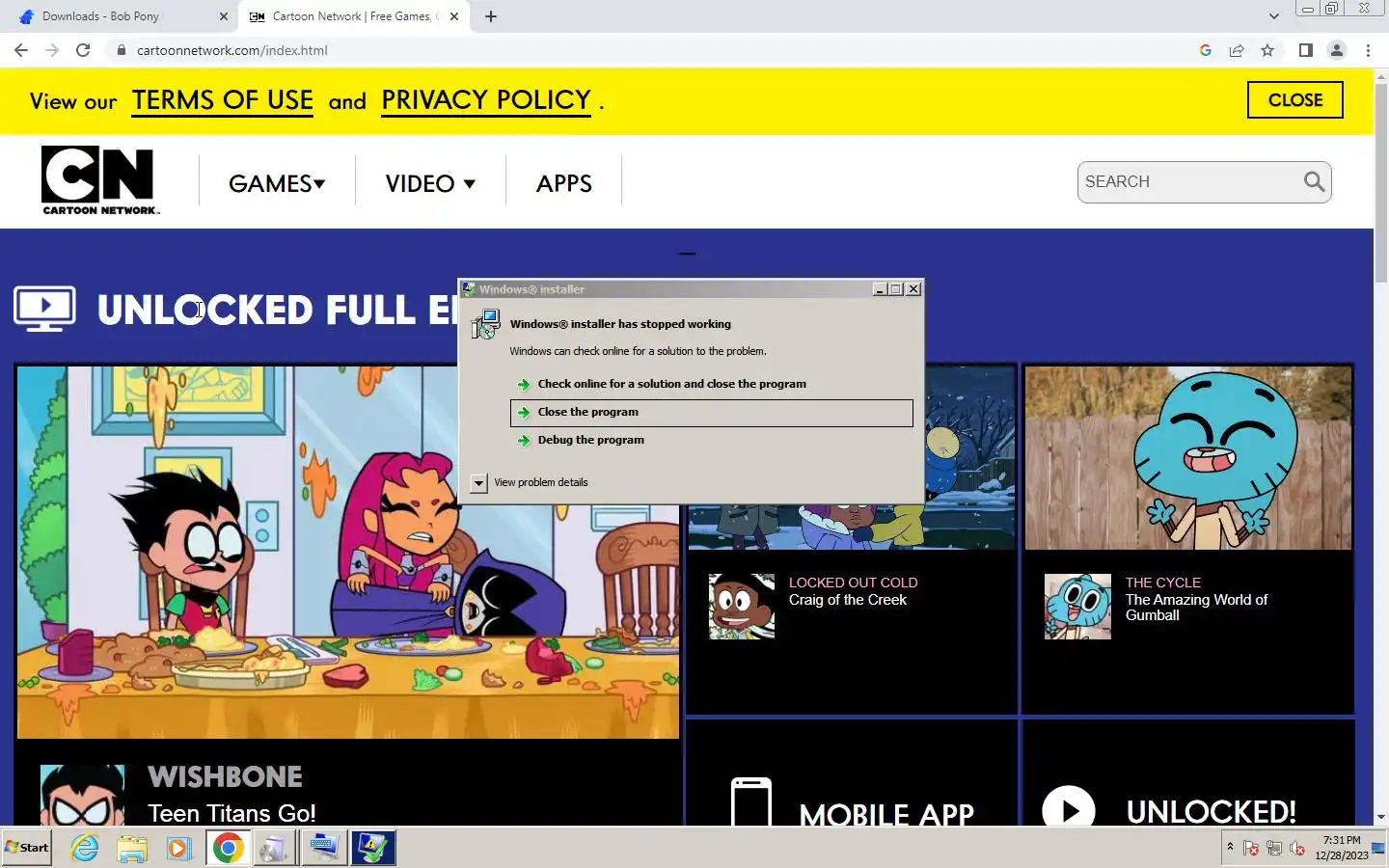The height and width of the screenshot is (868, 1389).
Task: Open Teen Titans Go featured episode image
Action: (347, 552)
